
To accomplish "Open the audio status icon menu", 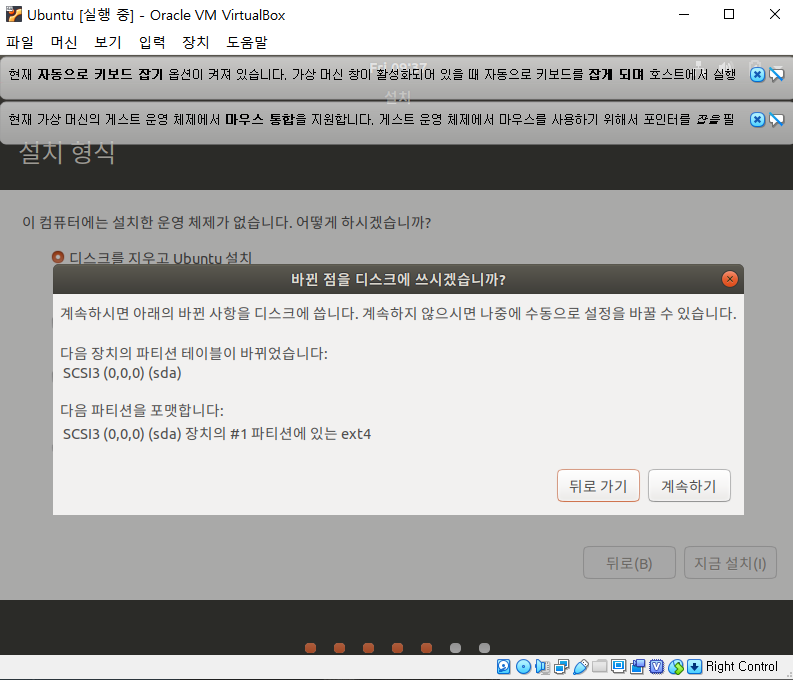I will (x=542, y=667).
